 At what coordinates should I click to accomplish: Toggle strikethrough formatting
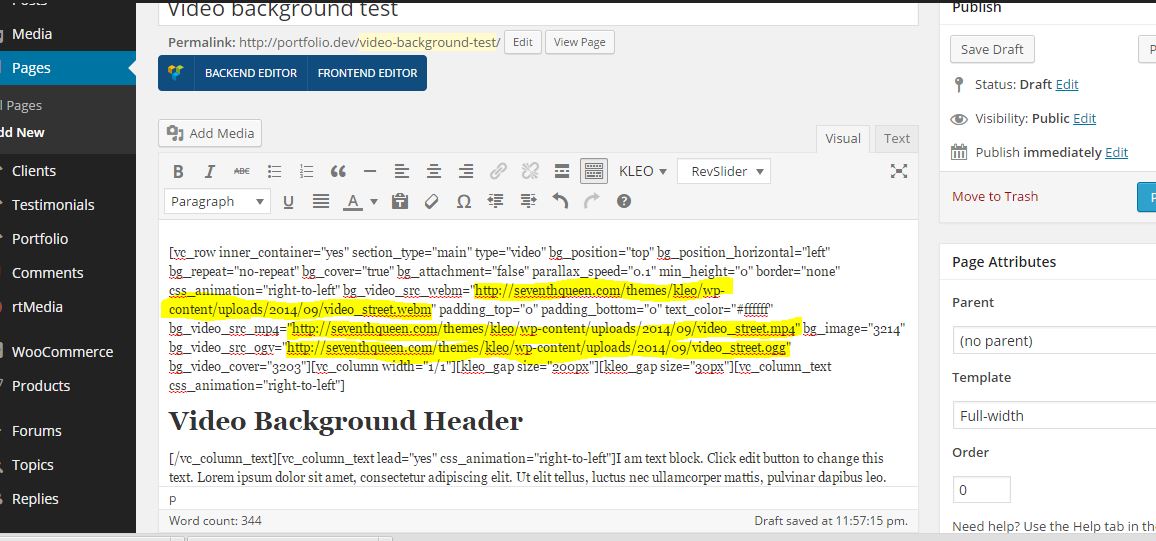click(242, 171)
